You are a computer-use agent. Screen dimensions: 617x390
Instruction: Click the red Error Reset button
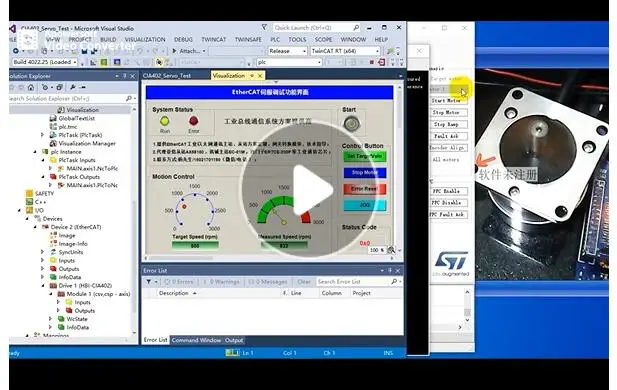pyautogui.click(x=364, y=189)
